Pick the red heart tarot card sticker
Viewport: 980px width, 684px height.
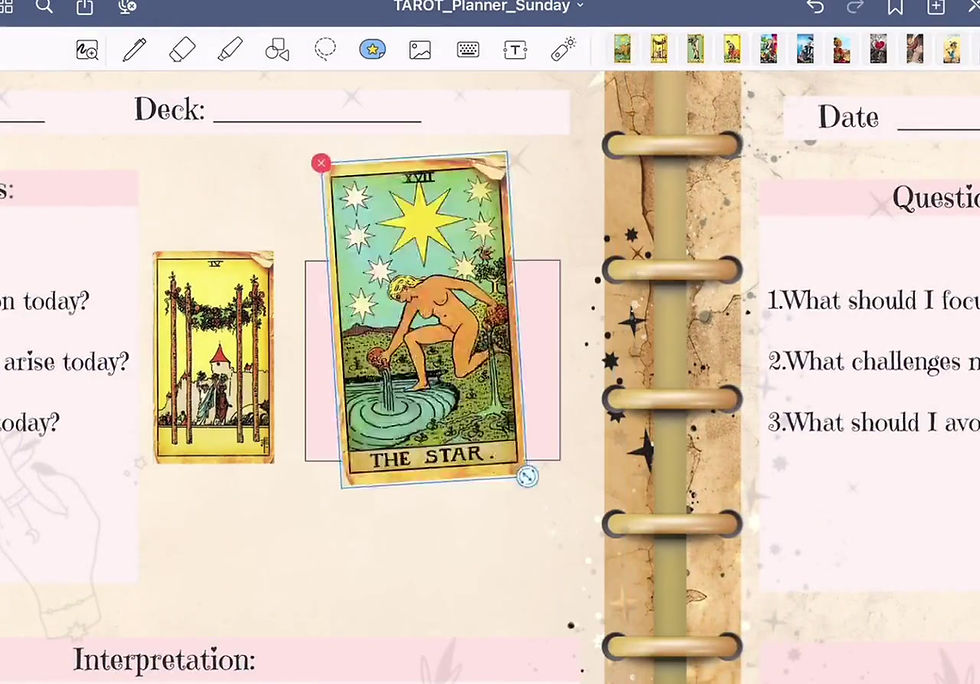point(878,49)
